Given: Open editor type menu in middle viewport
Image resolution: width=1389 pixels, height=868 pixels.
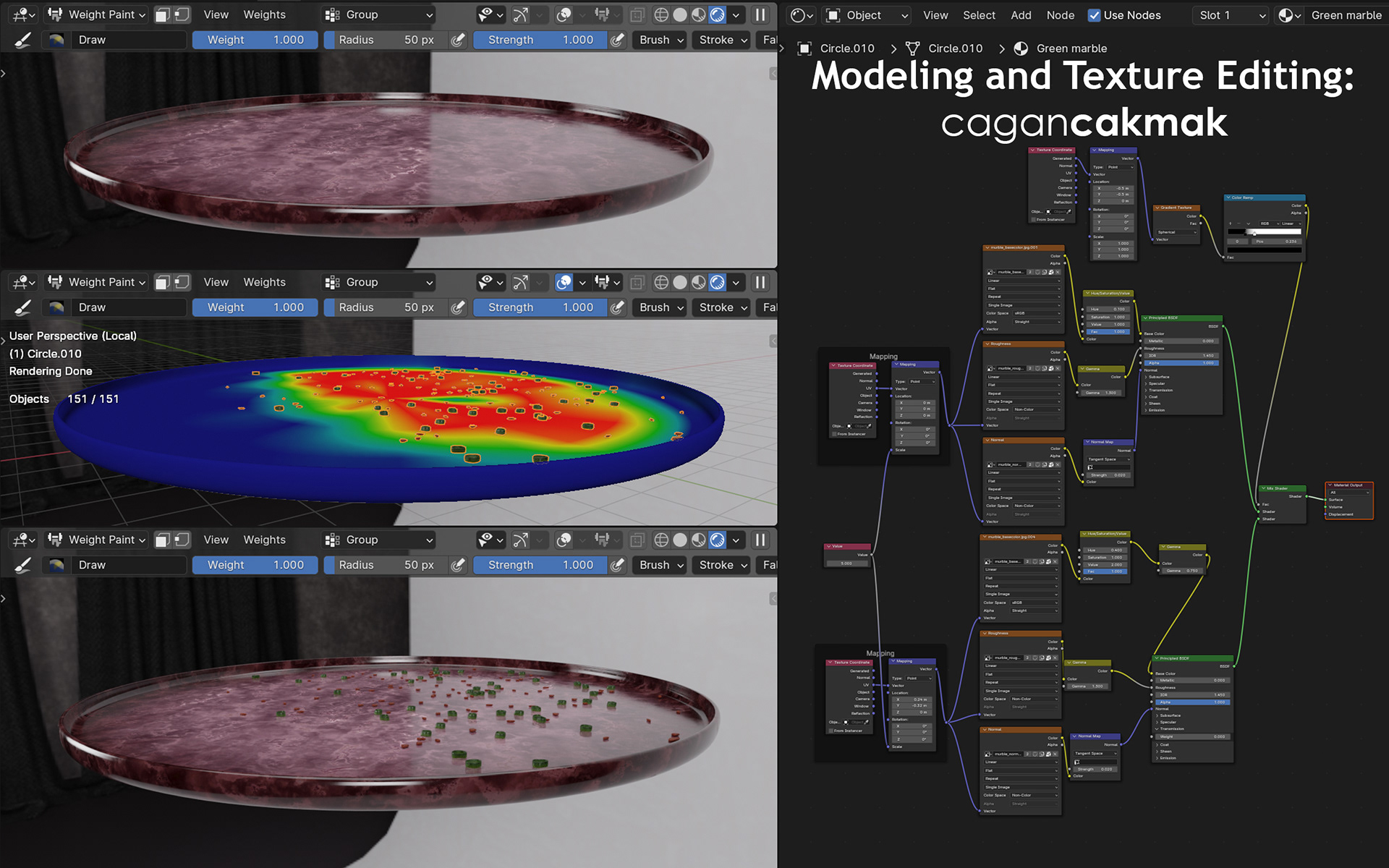Looking at the screenshot, I should pyautogui.click(x=24, y=282).
